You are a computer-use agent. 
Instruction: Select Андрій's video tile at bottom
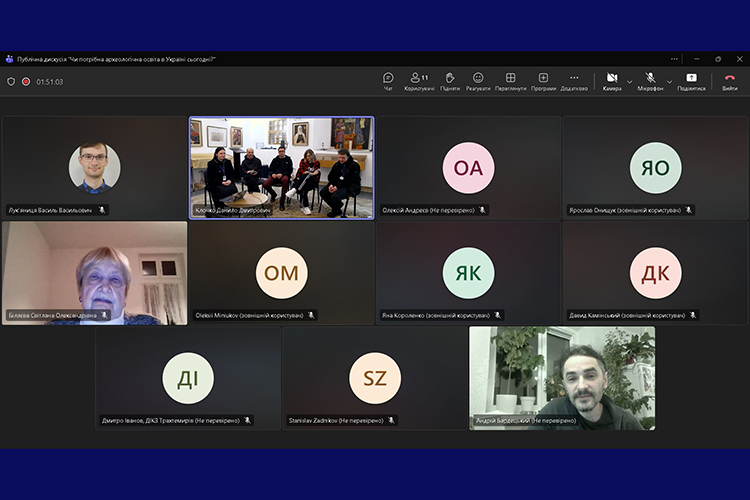coord(562,377)
